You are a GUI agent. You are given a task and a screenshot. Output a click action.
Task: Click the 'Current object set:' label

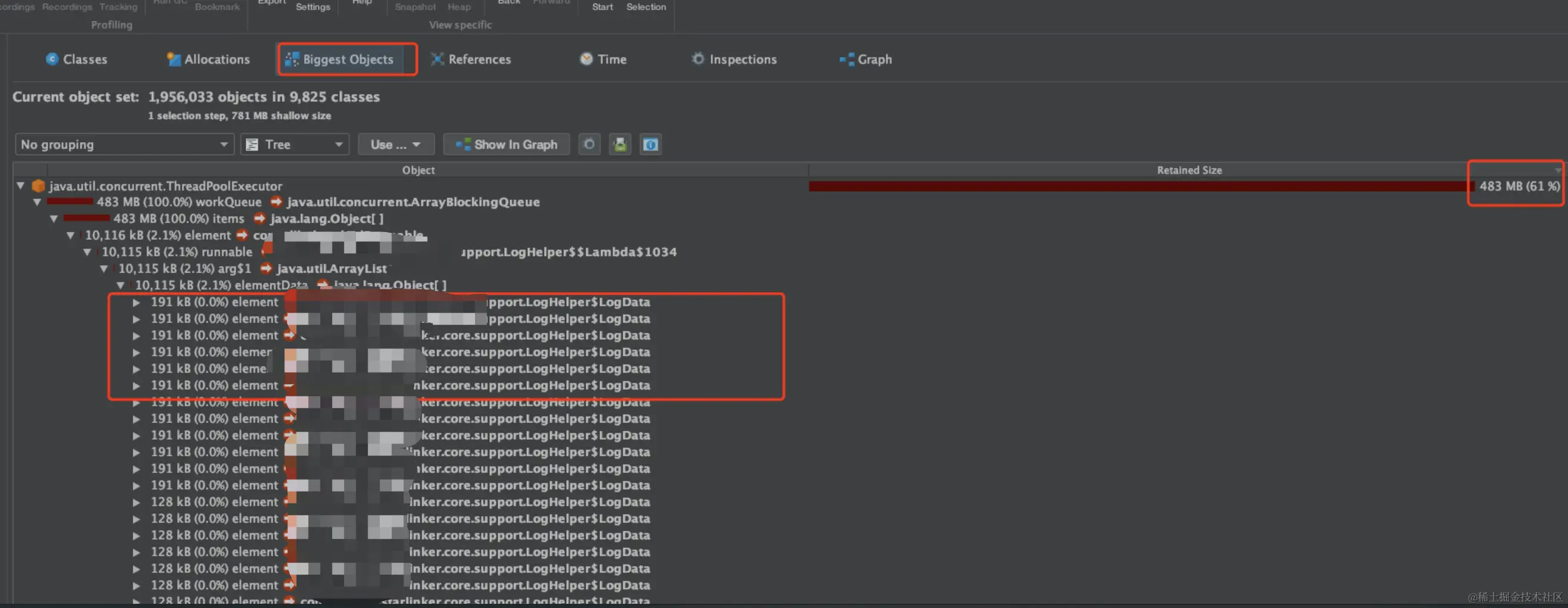point(76,97)
